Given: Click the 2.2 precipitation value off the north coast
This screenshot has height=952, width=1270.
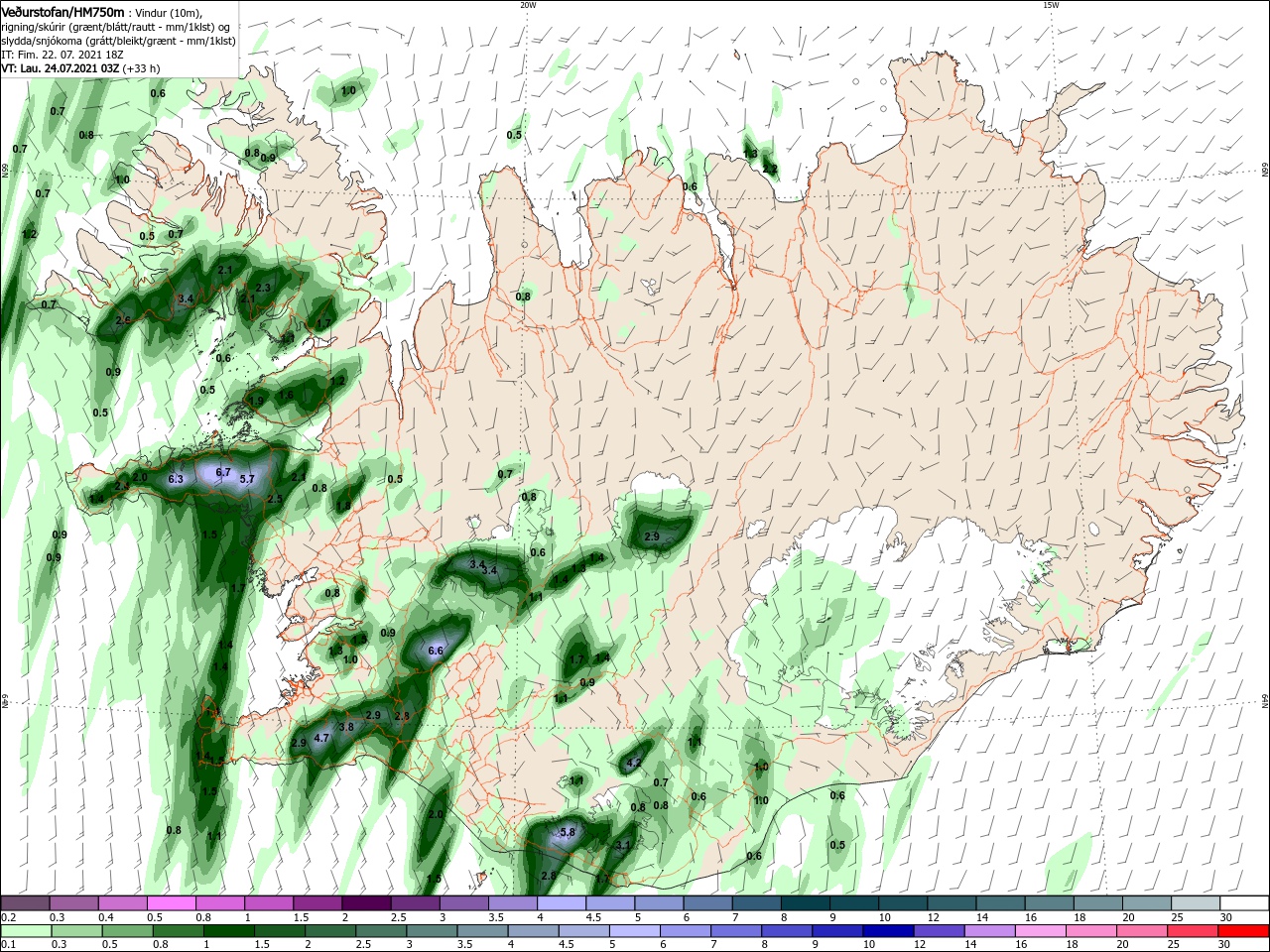Looking at the screenshot, I should (769, 170).
